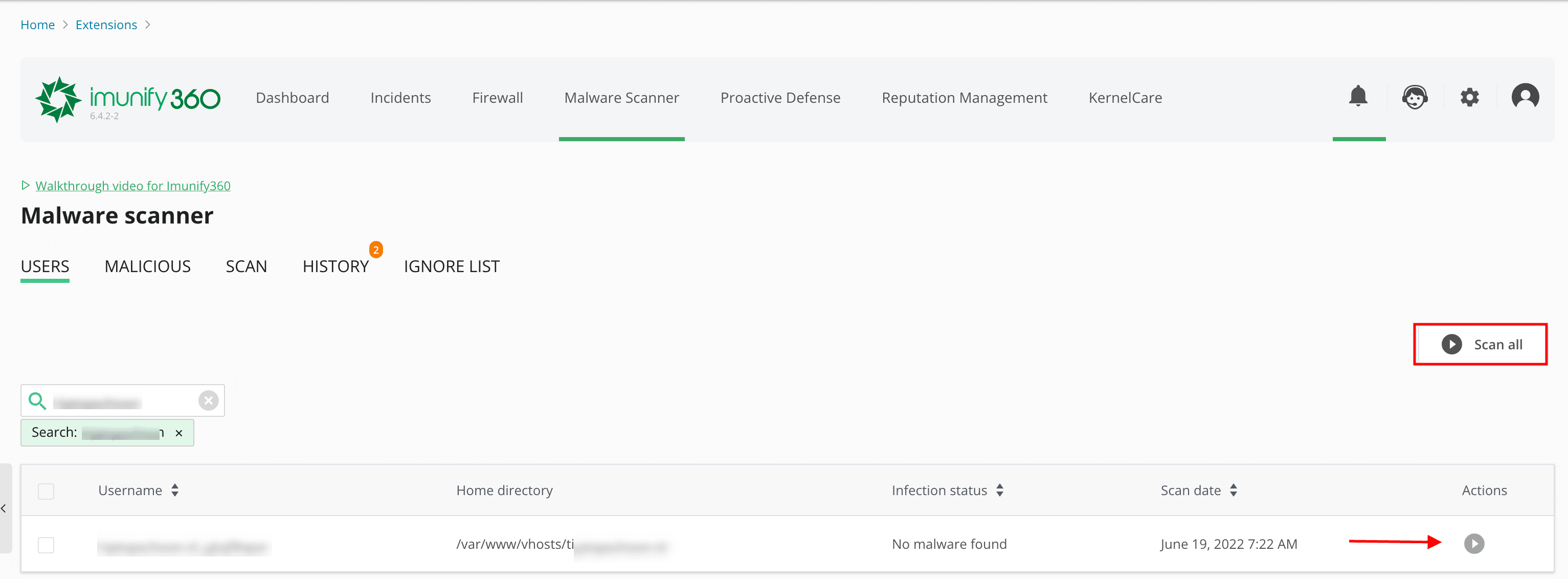Screen dimensions: 1568x579
Task: Click the Scan all button
Action: 1481,345
